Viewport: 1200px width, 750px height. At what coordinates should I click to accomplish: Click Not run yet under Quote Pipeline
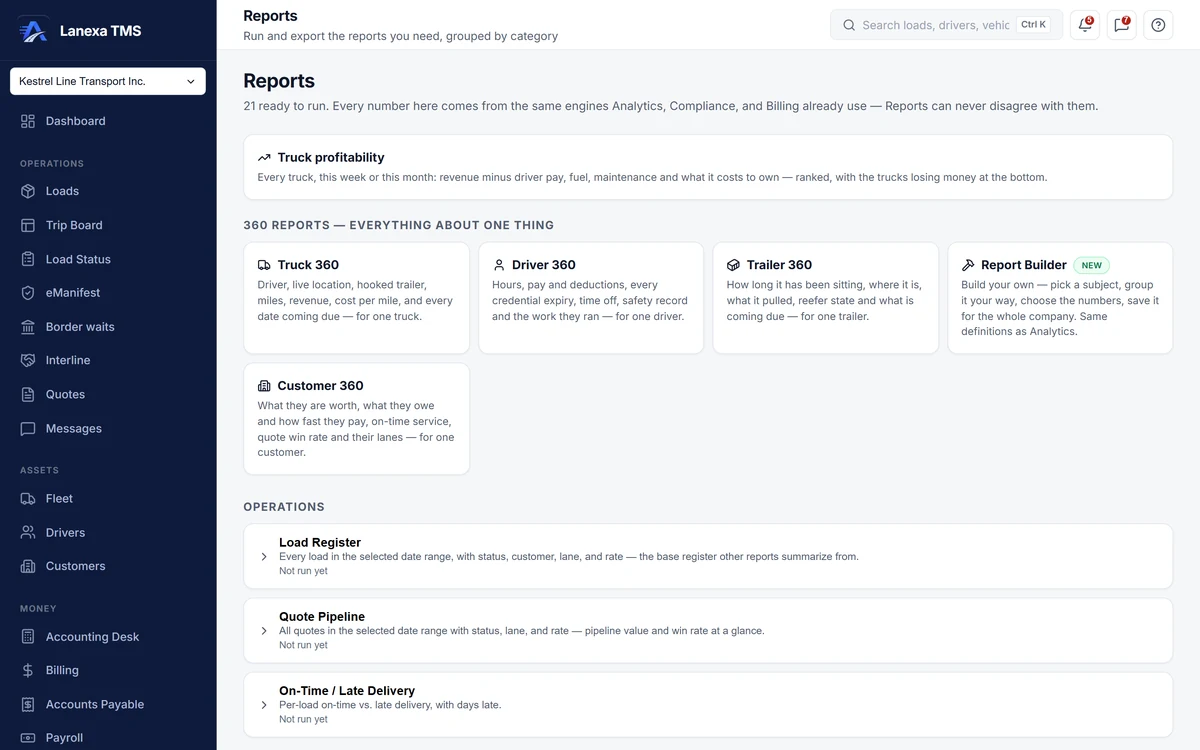pos(303,645)
